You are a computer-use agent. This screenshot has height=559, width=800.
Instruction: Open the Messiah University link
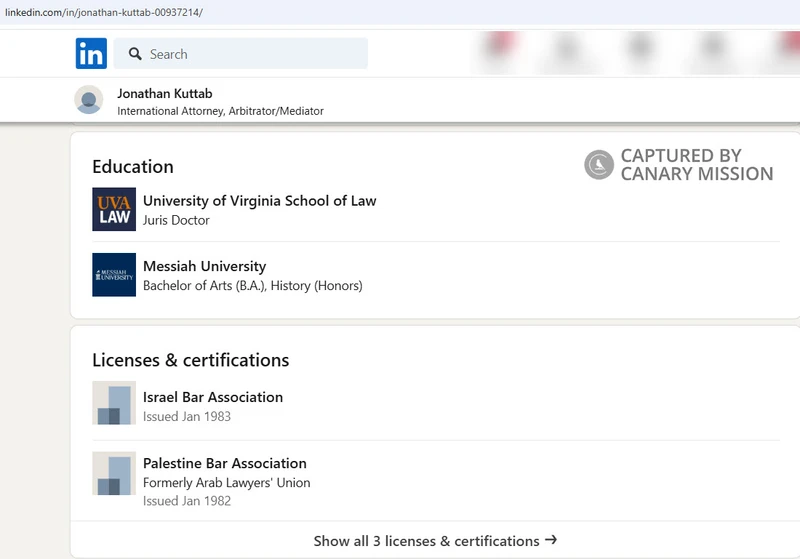click(205, 266)
